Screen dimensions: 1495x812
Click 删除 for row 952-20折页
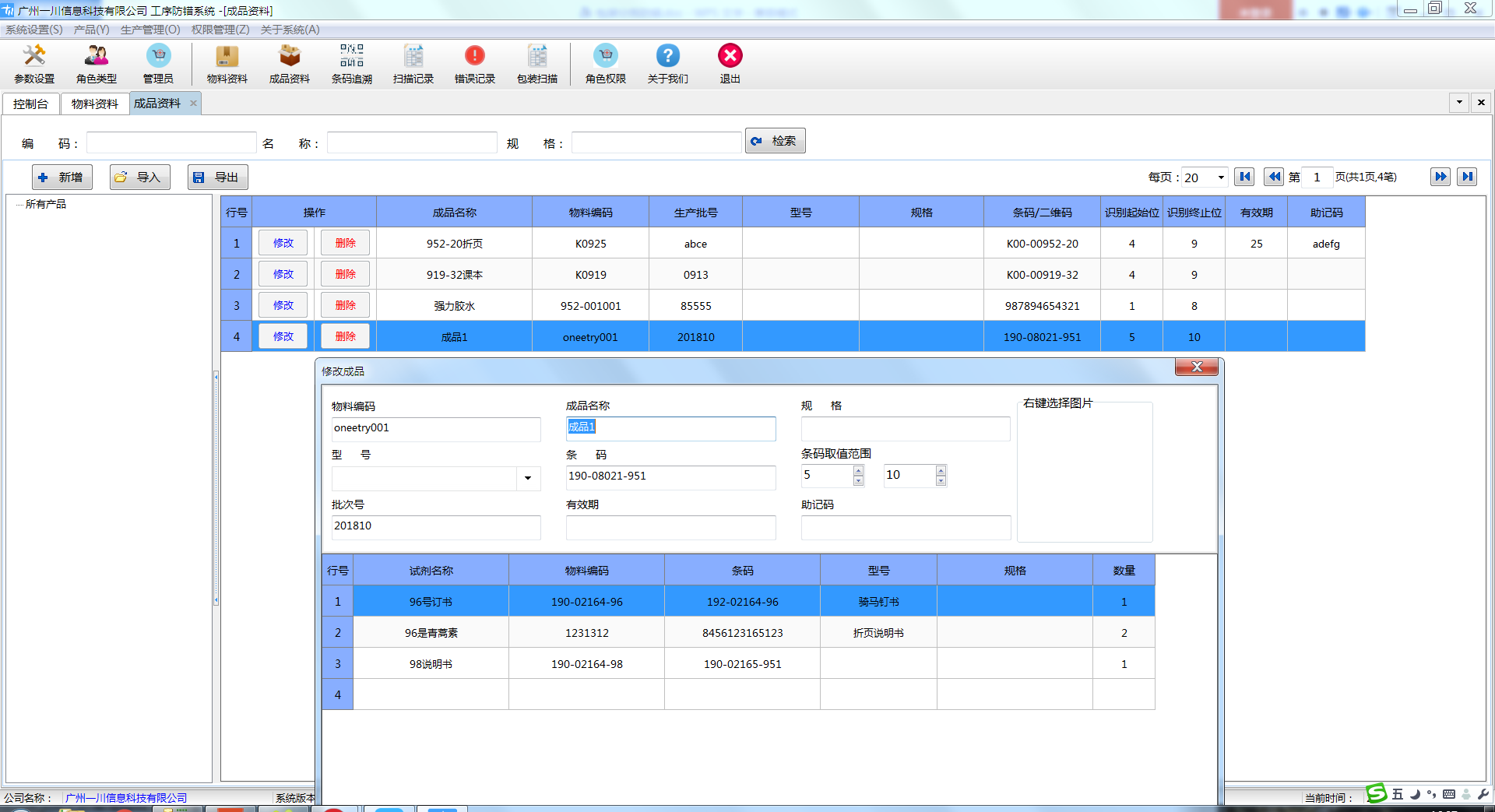pyautogui.click(x=346, y=243)
